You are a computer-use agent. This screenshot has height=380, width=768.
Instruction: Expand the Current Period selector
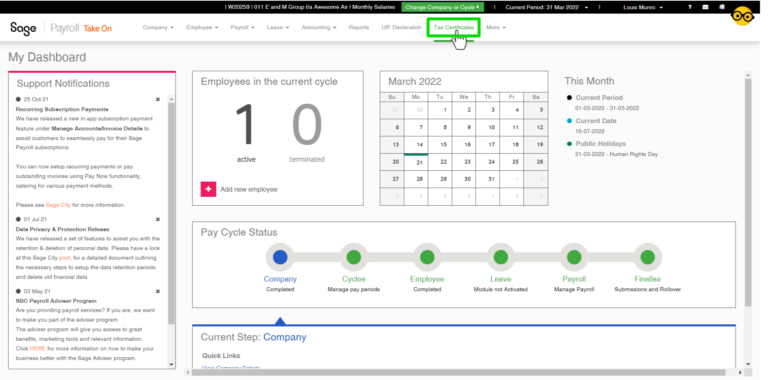[x=547, y=7]
